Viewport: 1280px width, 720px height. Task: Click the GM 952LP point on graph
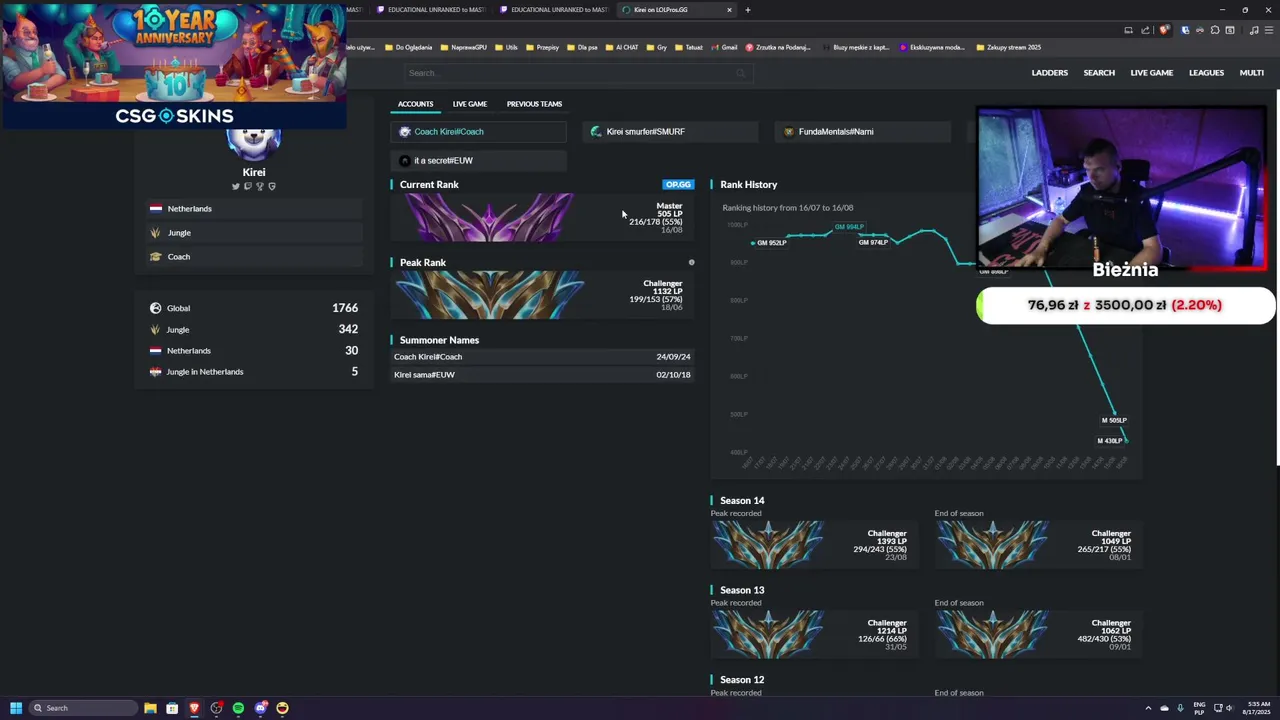click(x=753, y=243)
